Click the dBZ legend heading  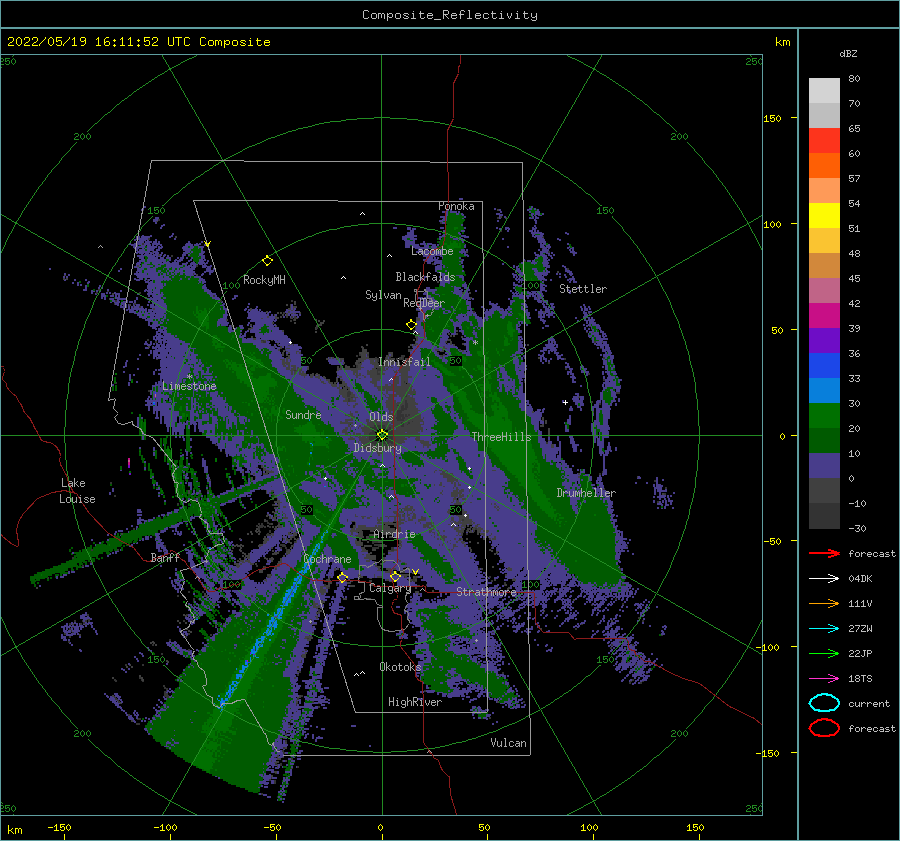(x=848, y=54)
